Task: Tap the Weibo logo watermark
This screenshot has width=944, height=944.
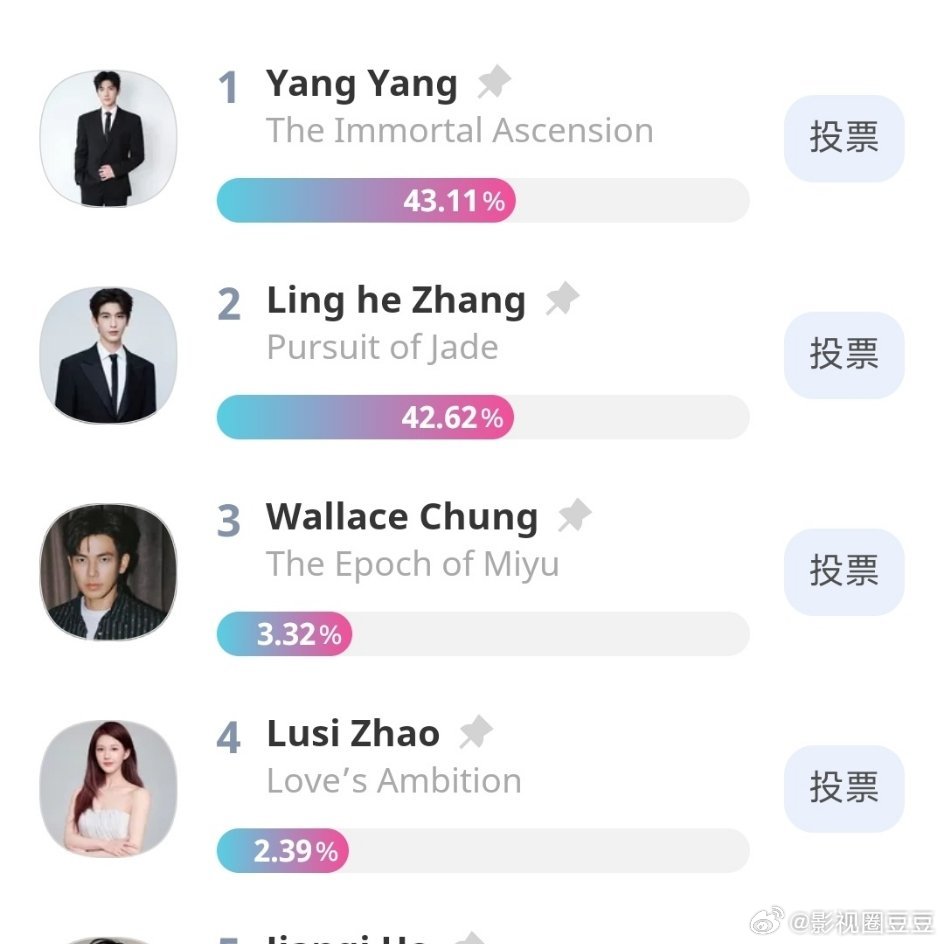Action: pos(767,920)
